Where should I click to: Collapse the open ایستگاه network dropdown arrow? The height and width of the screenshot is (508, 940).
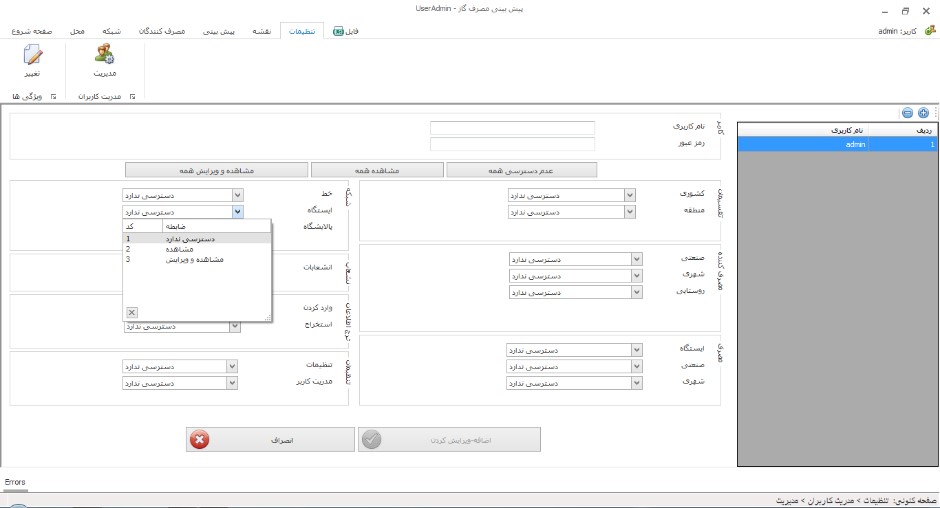[237, 212]
